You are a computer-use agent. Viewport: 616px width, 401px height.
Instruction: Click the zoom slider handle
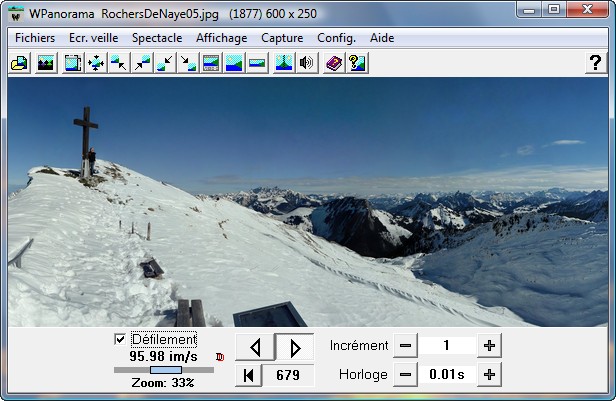tap(165, 370)
